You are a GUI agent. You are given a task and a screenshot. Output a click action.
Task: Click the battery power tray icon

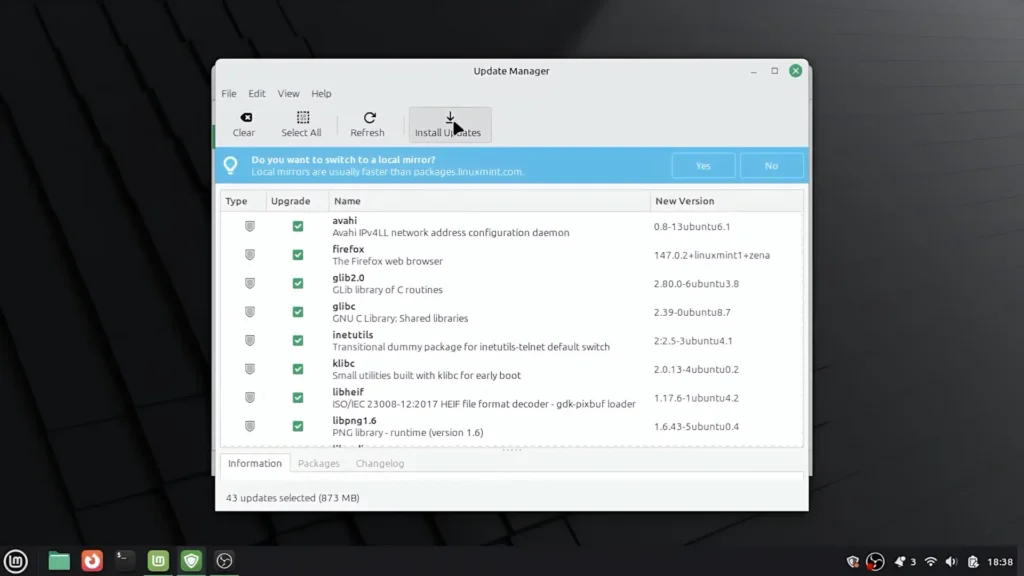[973, 562]
